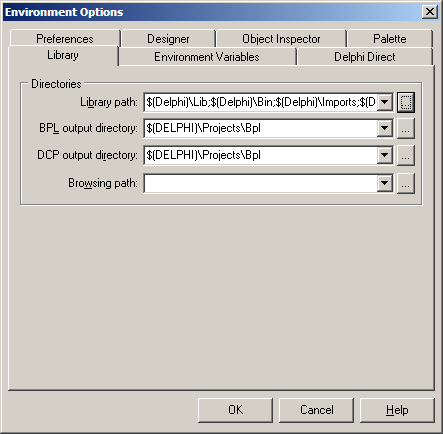Image resolution: width=443 pixels, height=434 pixels.
Task: Expand the Browsing path dropdown
Action: click(385, 183)
